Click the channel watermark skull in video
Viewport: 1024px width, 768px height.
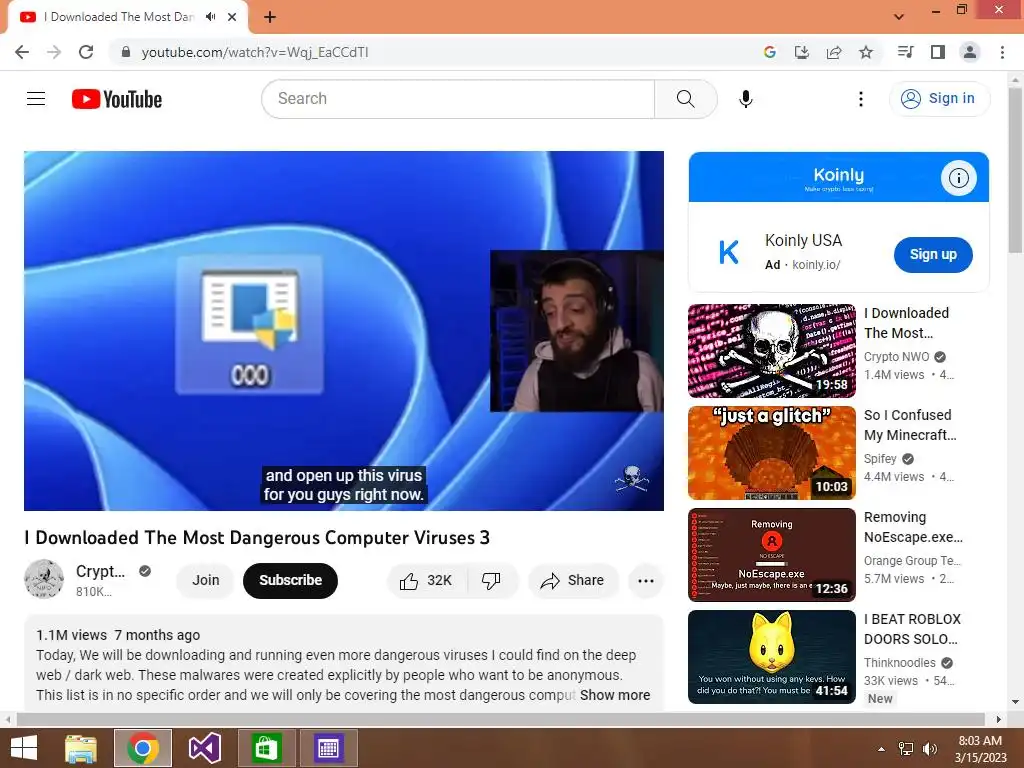(632, 479)
